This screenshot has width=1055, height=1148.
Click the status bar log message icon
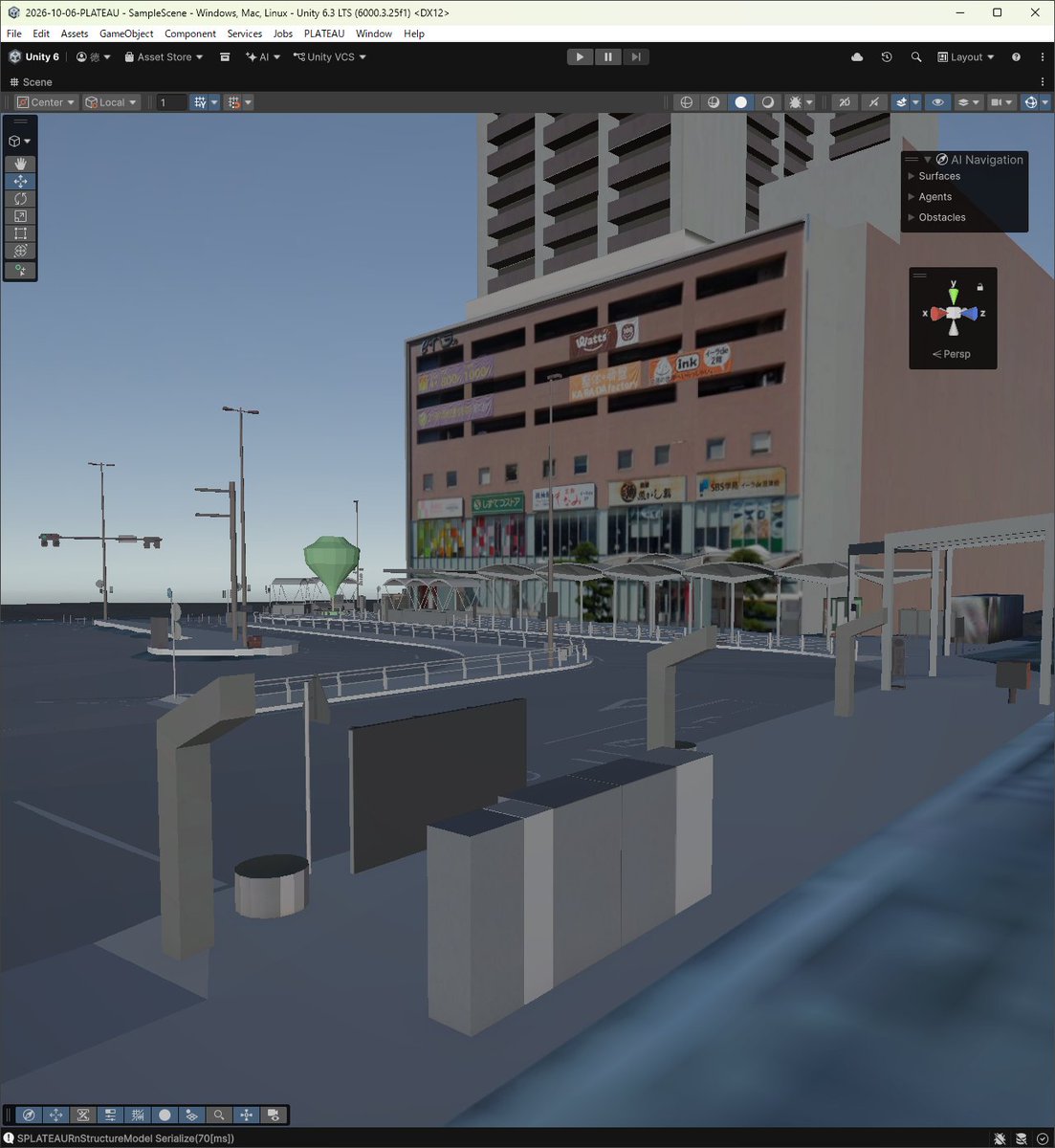coord(9,1138)
